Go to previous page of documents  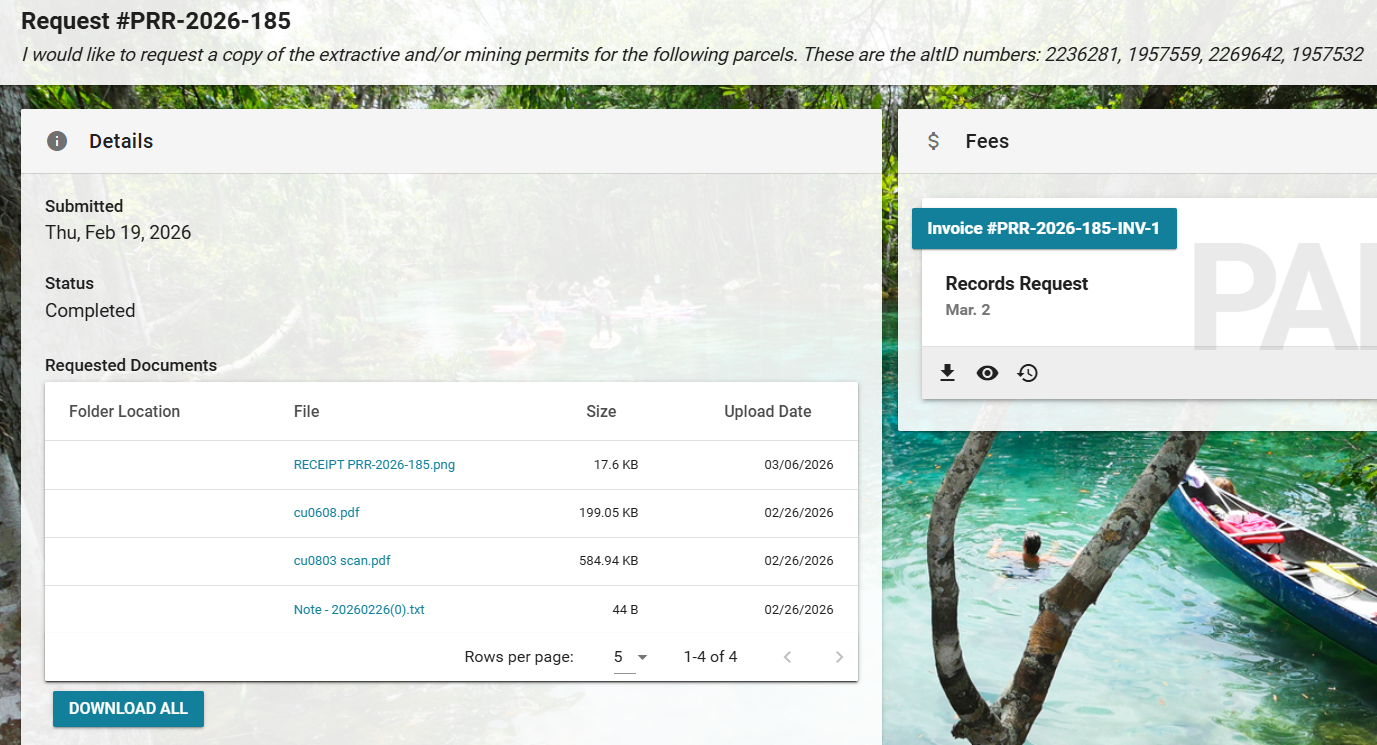787,657
